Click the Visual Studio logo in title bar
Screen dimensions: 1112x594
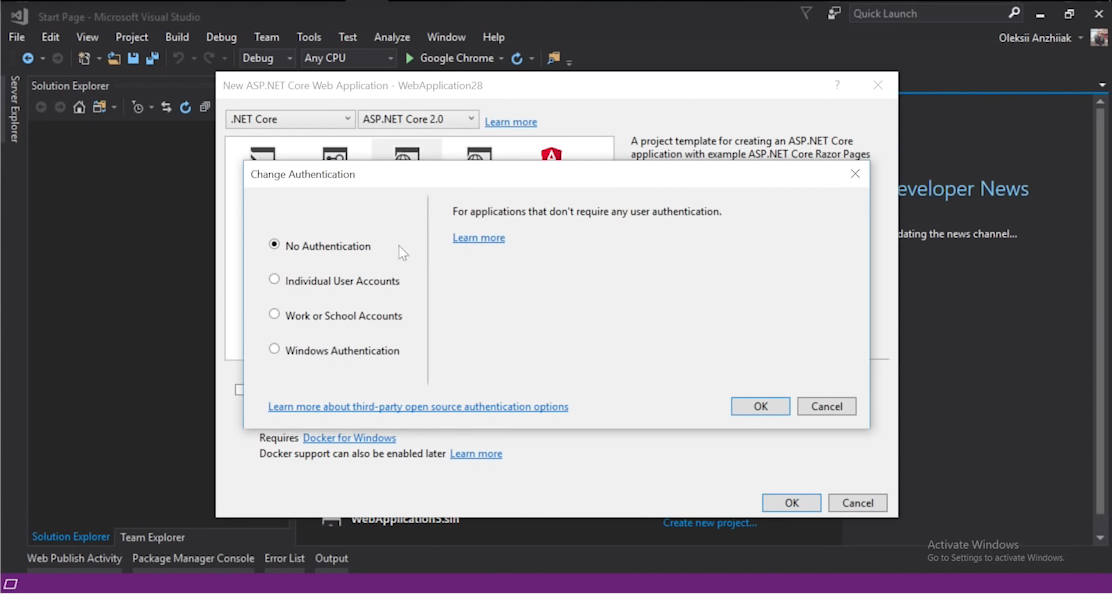[x=19, y=16]
